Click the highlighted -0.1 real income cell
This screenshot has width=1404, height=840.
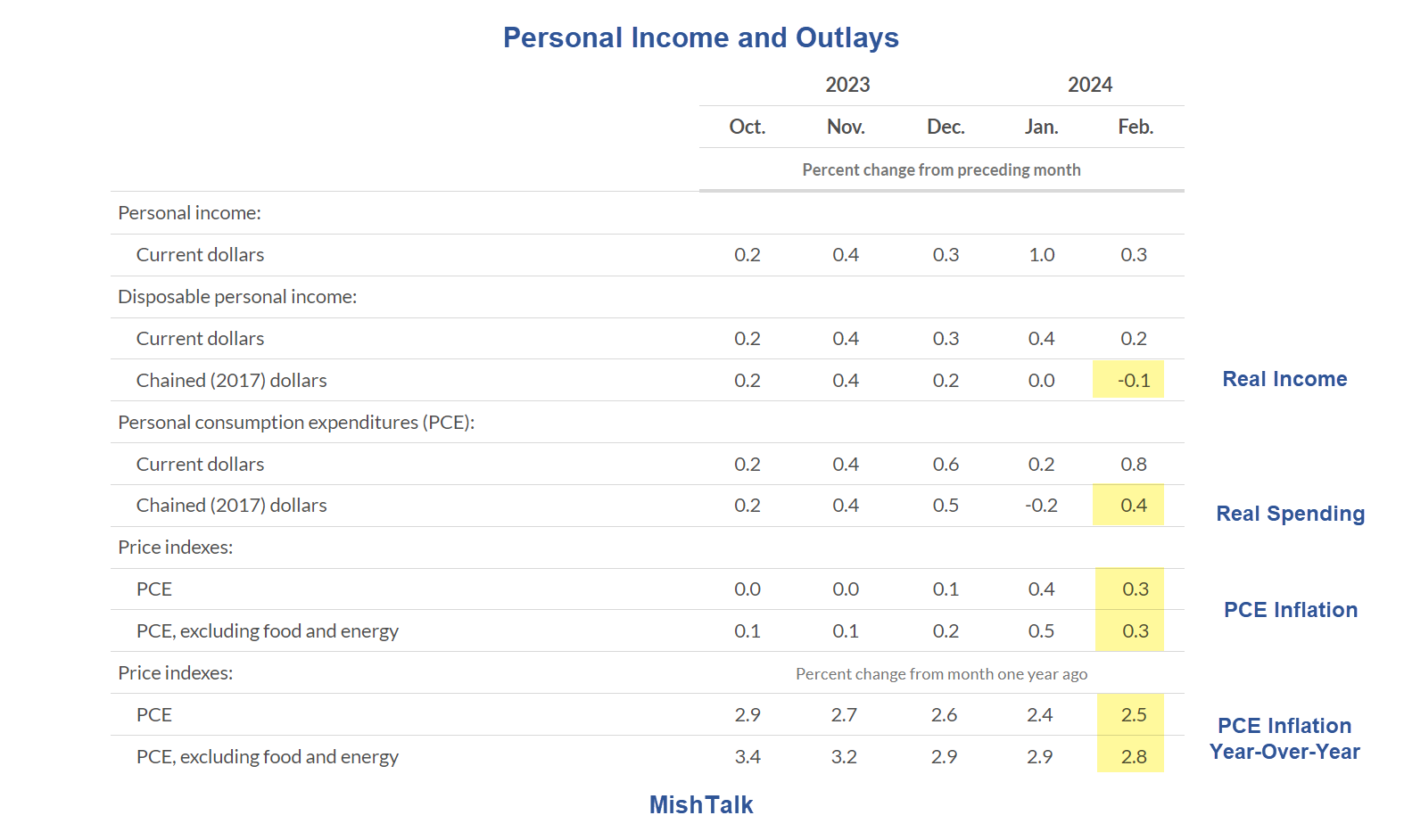point(1133,380)
